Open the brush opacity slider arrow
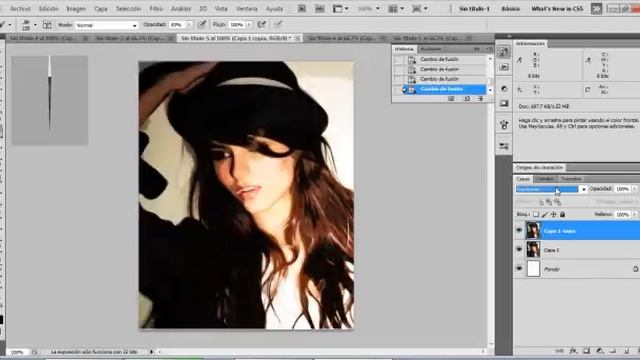 189,25
